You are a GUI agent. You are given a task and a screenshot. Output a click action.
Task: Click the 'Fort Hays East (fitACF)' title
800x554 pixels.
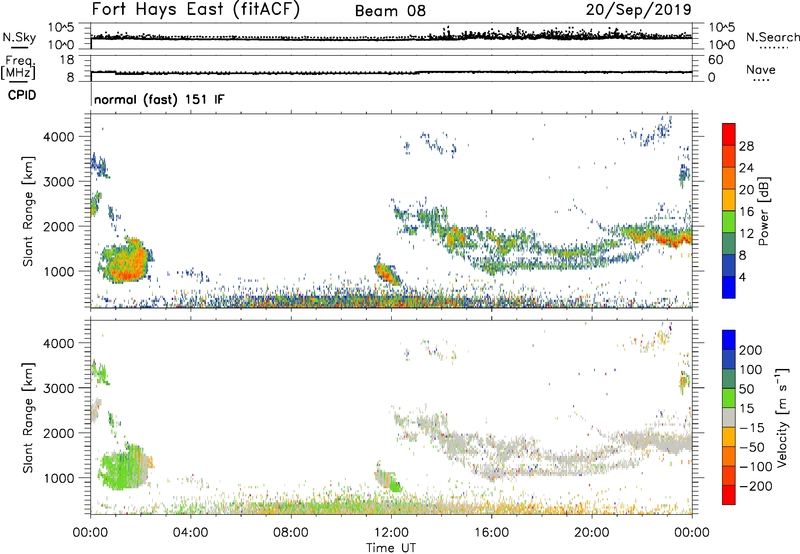pyautogui.click(x=195, y=9)
